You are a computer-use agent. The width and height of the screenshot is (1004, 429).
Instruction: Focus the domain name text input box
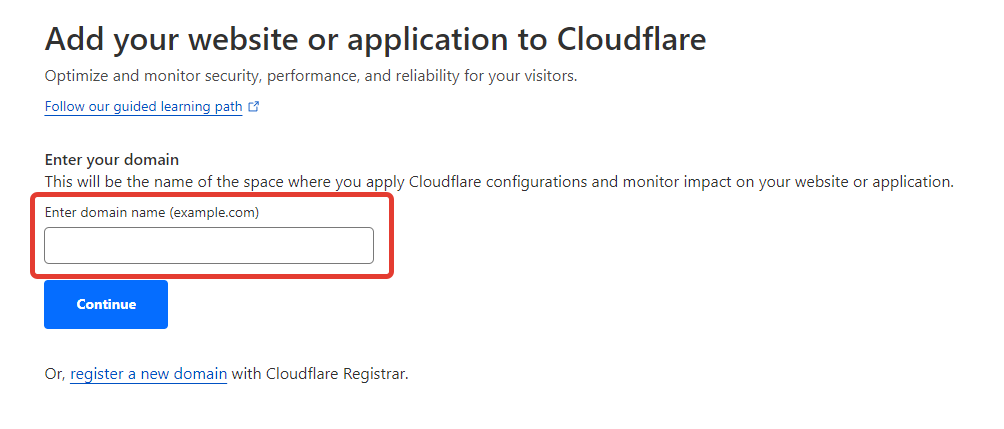pos(208,246)
